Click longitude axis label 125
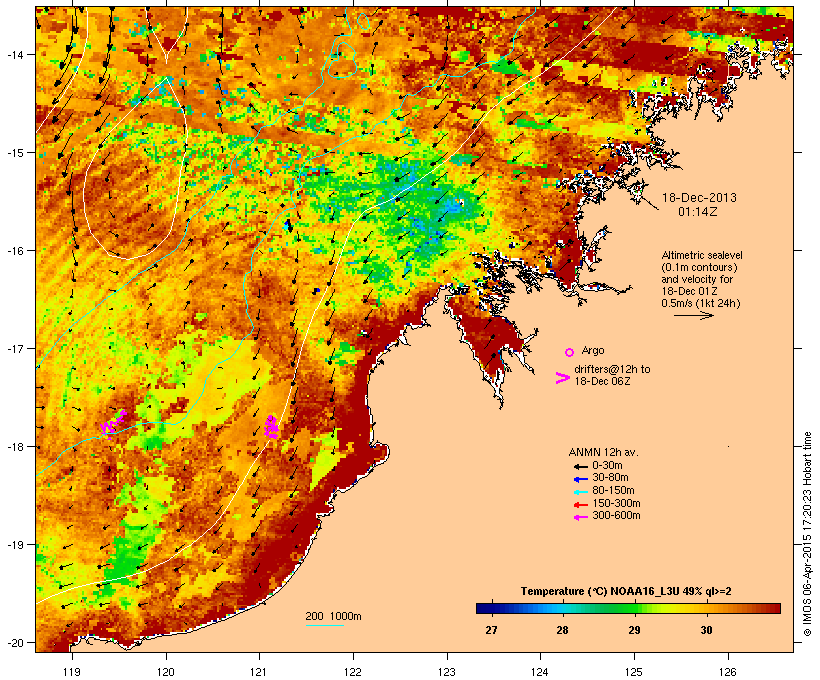The width and height of the screenshot is (820, 680). pos(634,672)
